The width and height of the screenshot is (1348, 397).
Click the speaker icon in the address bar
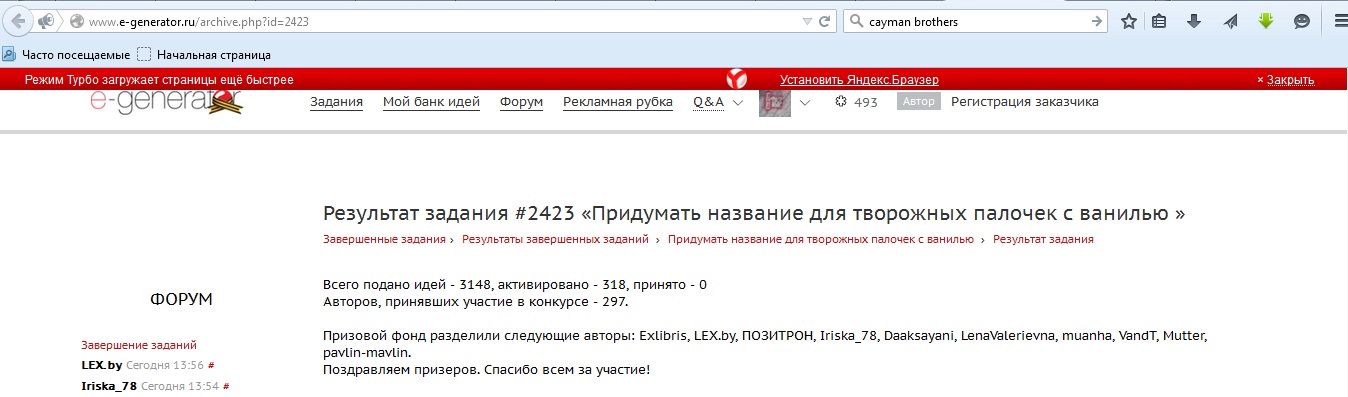click(45, 21)
